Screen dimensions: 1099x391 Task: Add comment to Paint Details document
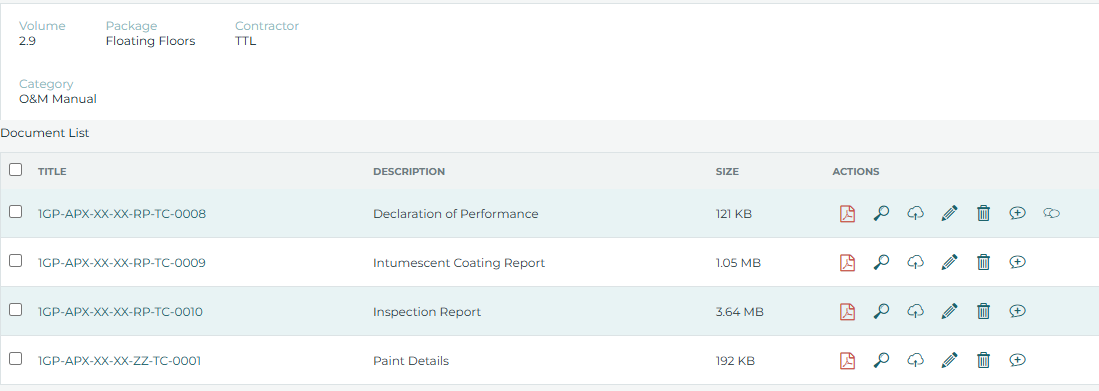pyautogui.click(x=1018, y=360)
